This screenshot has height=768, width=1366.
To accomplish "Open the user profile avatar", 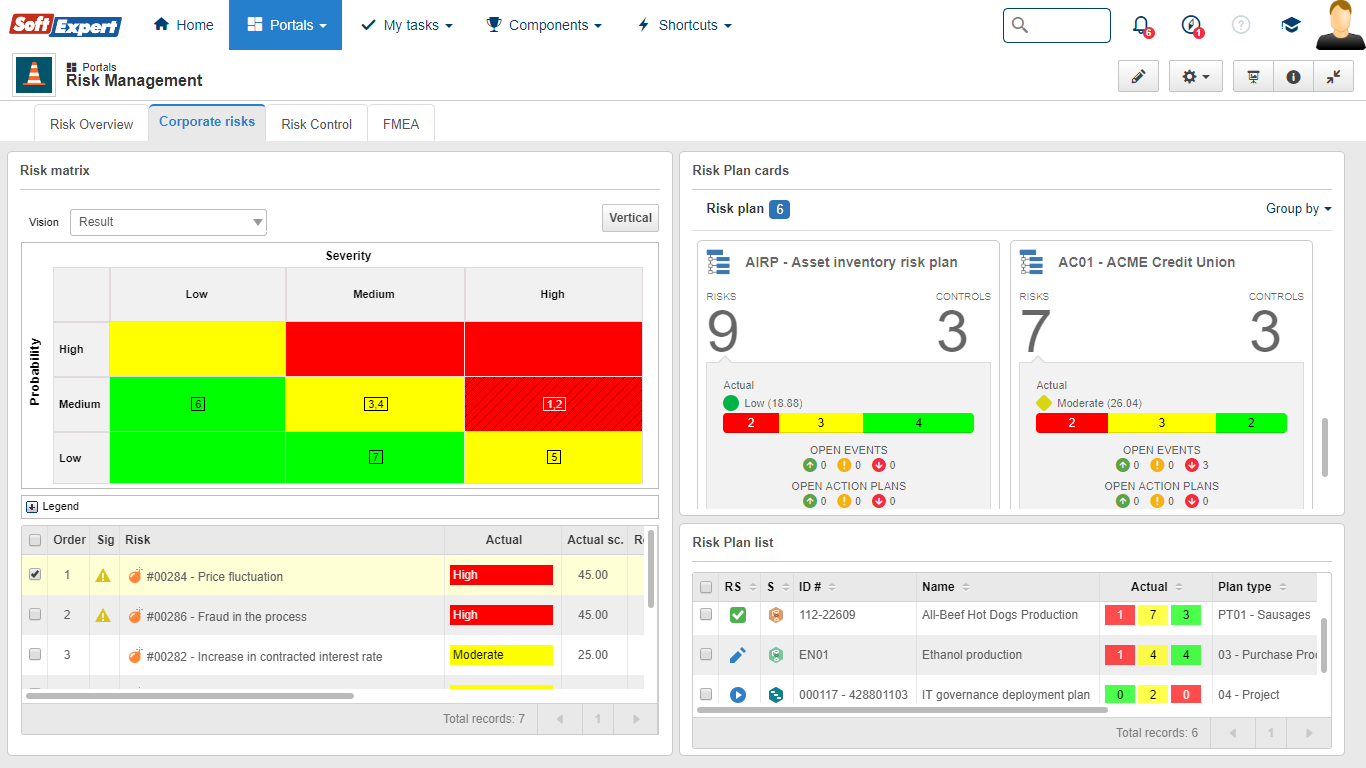I will [1340, 25].
